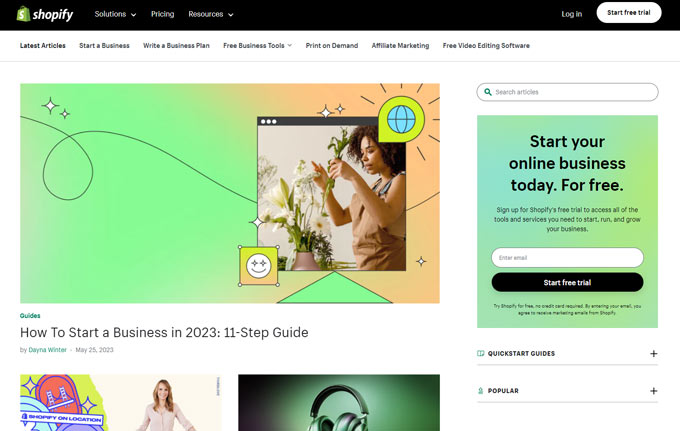Click the Shopify logo
Image resolution: width=680 pixels, height=431 pixels.
pos(45,14)
